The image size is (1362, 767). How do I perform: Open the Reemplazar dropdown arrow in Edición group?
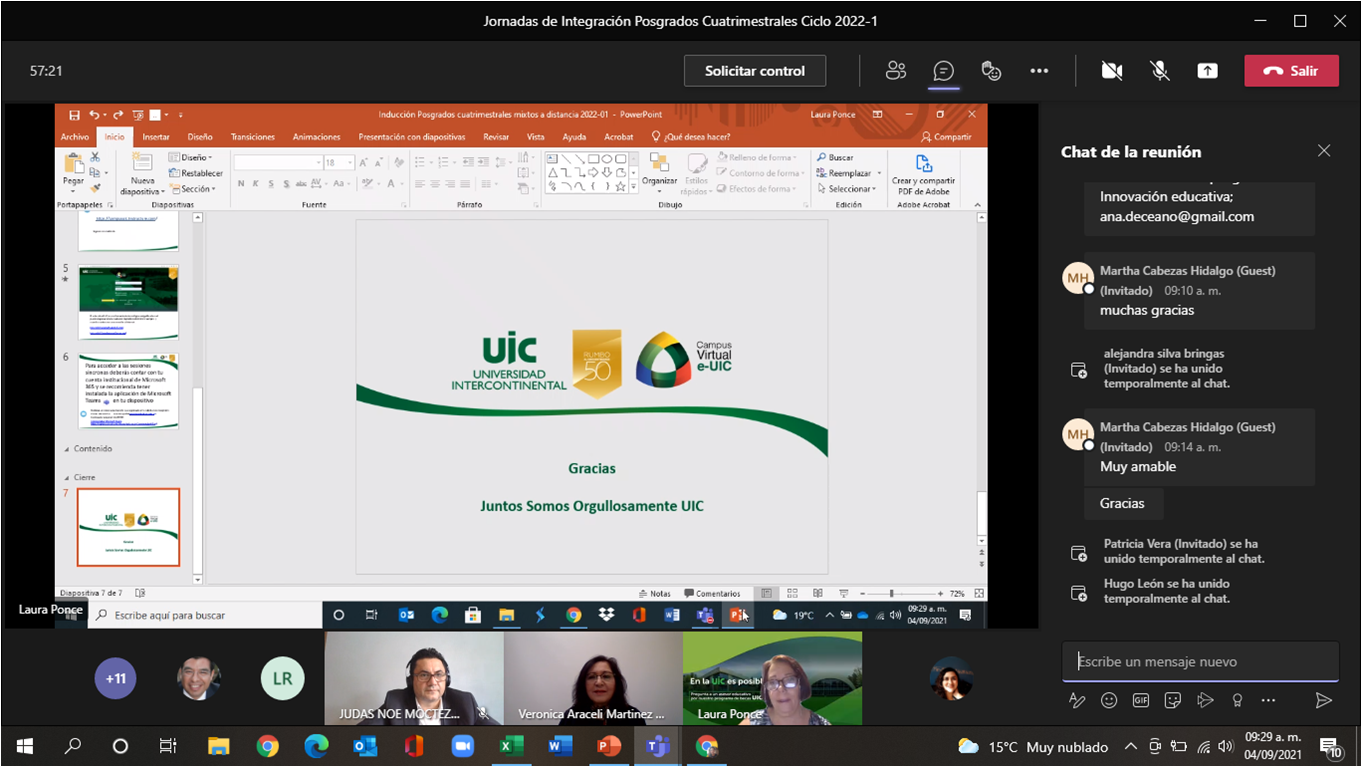(879, 173)
